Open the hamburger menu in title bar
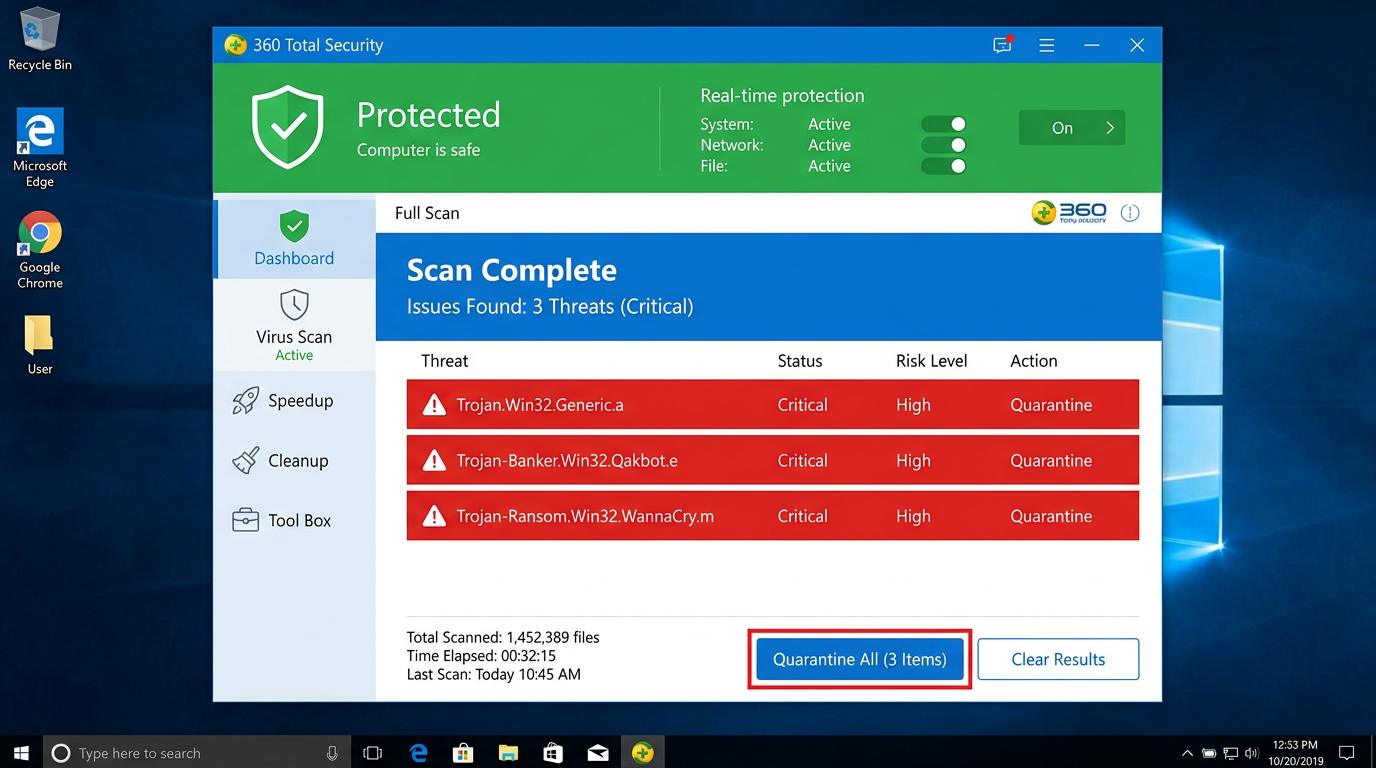This screenshot has height=768, width=1376. coord(1047,45)
